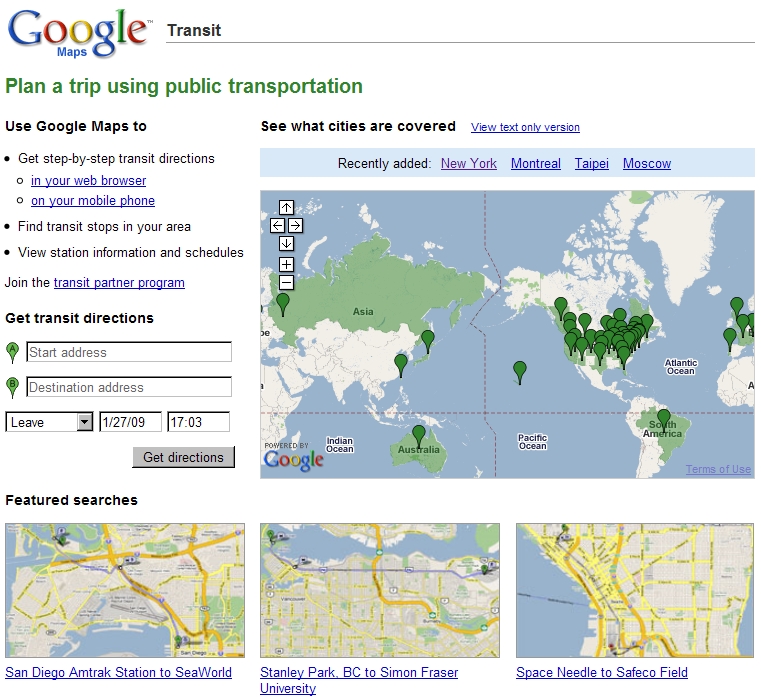This screenshot has height=697, width=761.
Task: Pan the map right with the arrow
Action: [x=296, y=226]
